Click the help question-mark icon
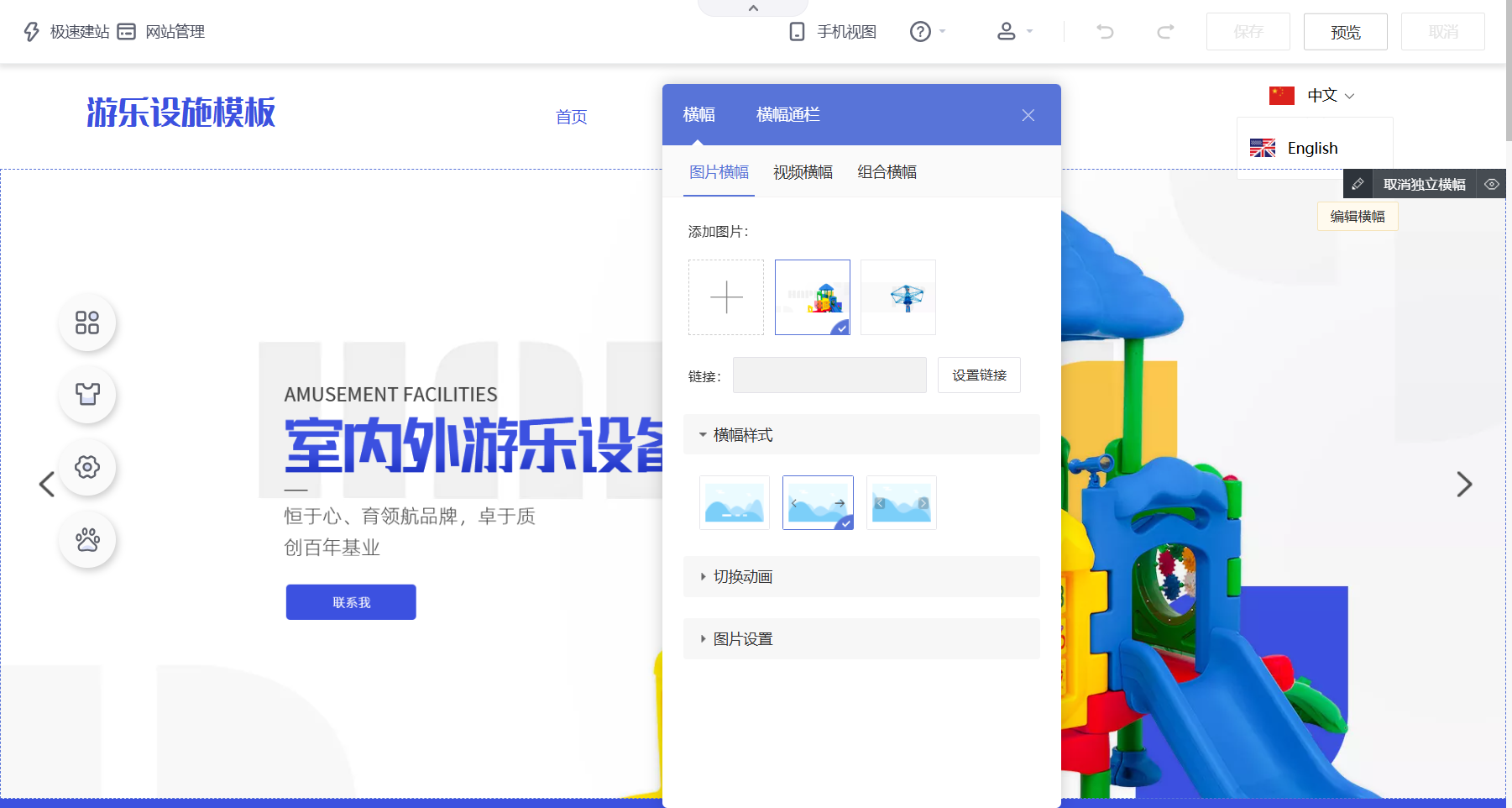1512x808 pixels. [x=921, y=31]
